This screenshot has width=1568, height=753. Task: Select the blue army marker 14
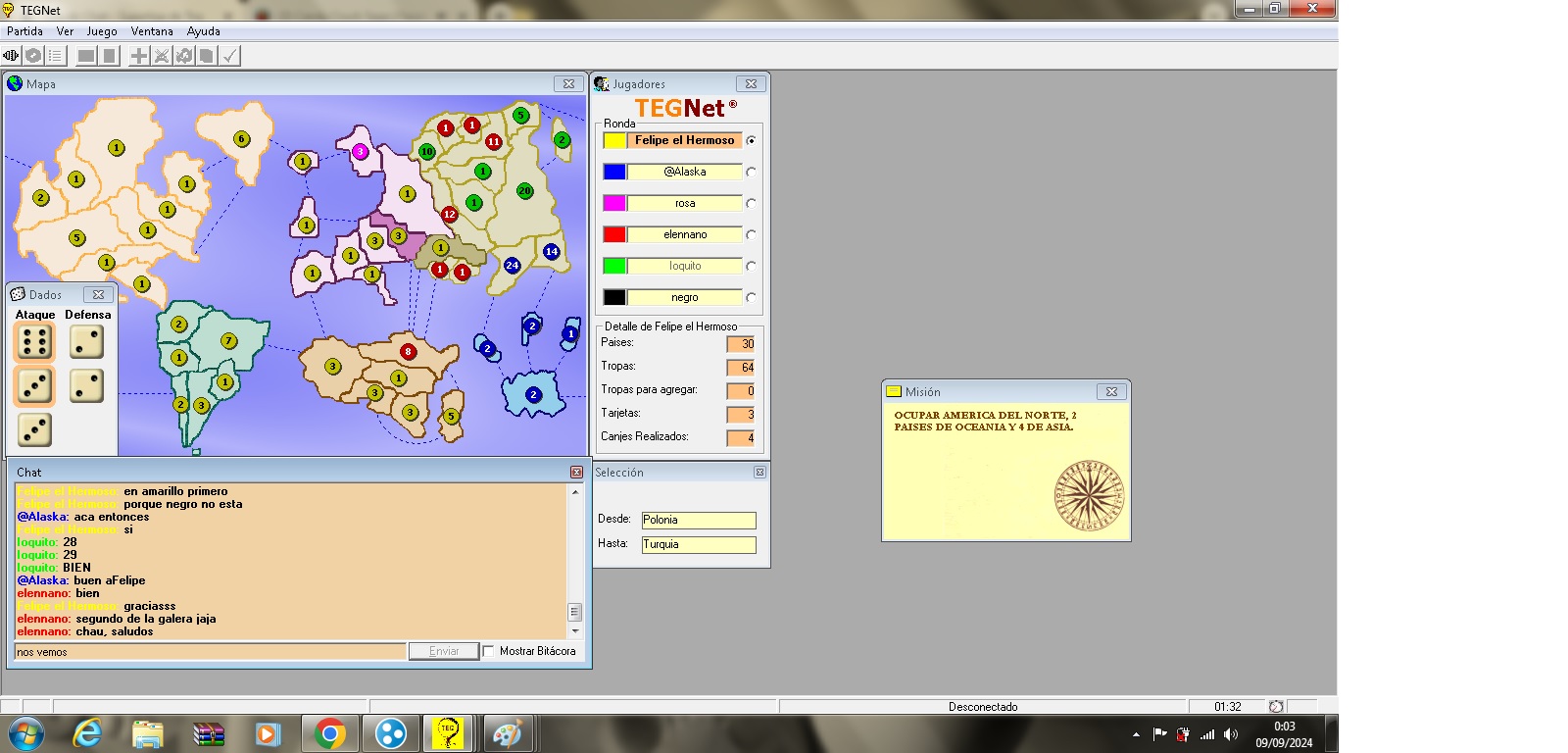pos(551,251)
